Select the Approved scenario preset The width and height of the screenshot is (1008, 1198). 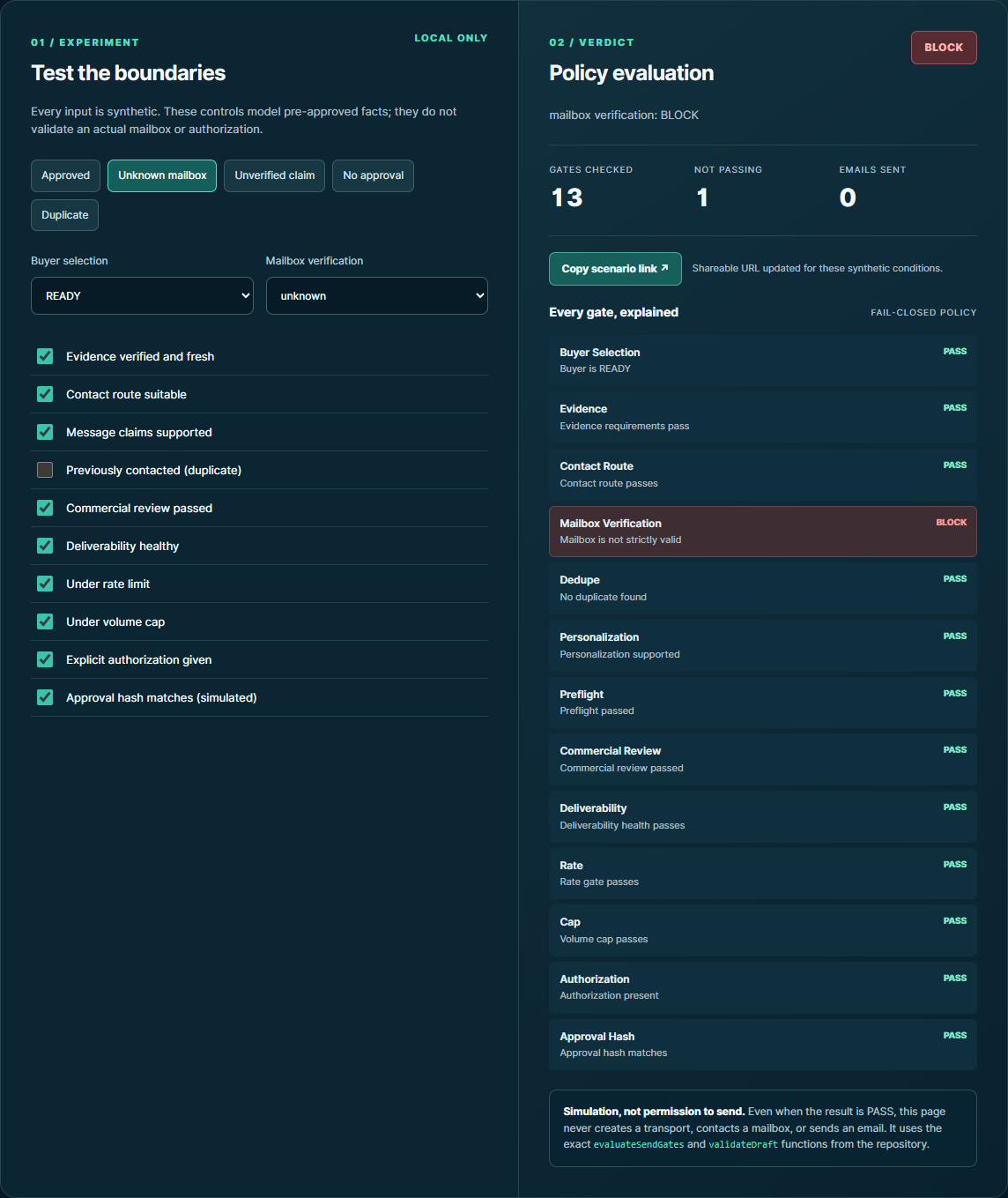65,175
